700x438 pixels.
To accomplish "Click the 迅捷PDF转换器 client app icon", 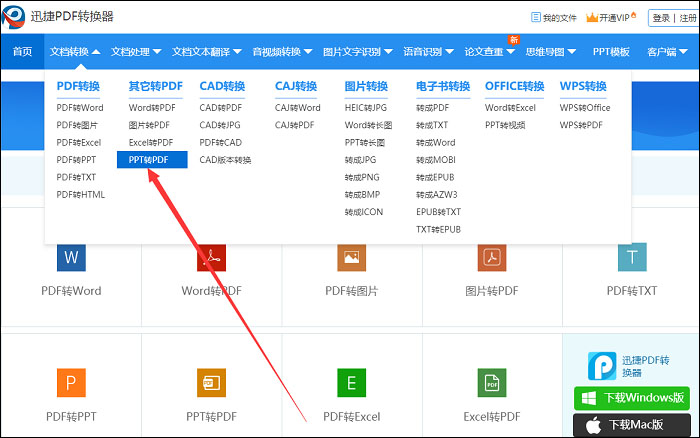I will pos(602,366).
